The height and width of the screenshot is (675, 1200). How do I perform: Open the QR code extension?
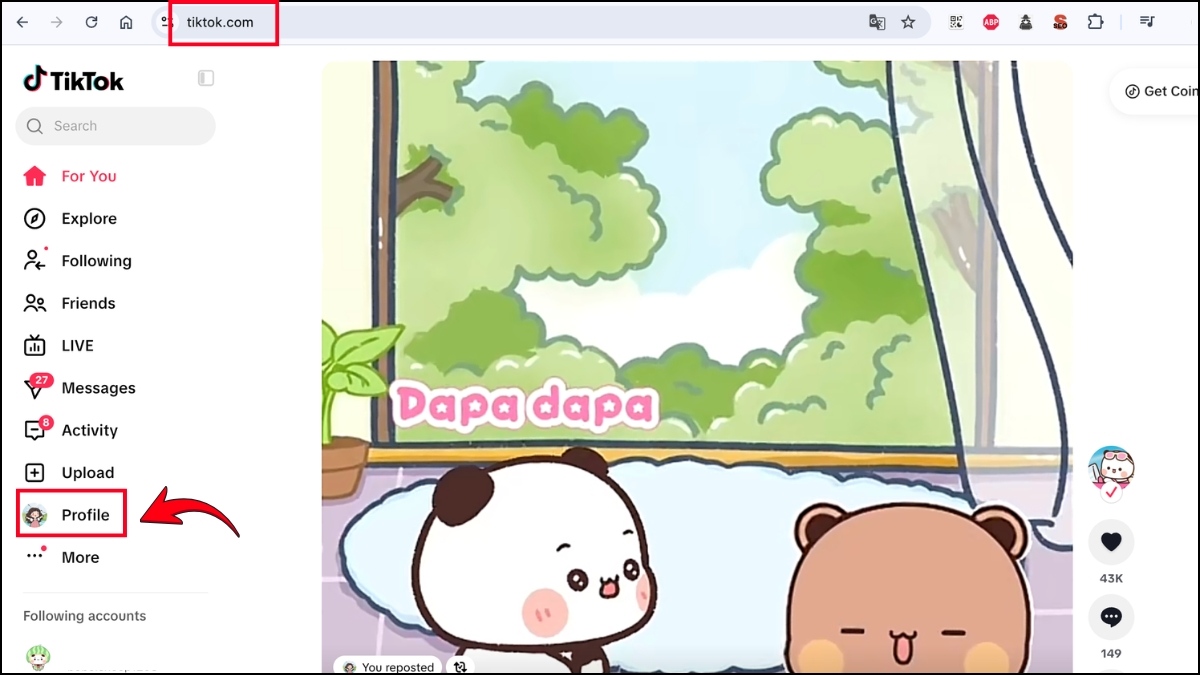[x=956, y=22]
